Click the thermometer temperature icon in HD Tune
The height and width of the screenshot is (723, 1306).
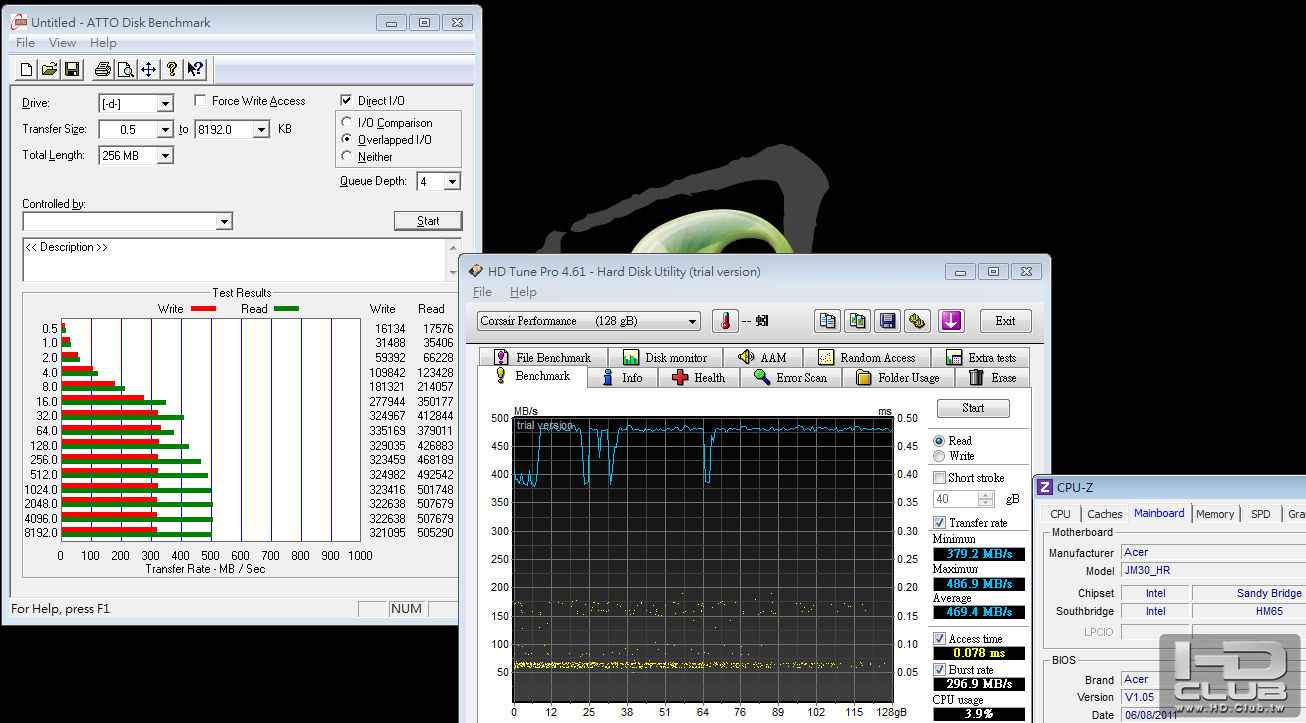[x=725, y=321]
